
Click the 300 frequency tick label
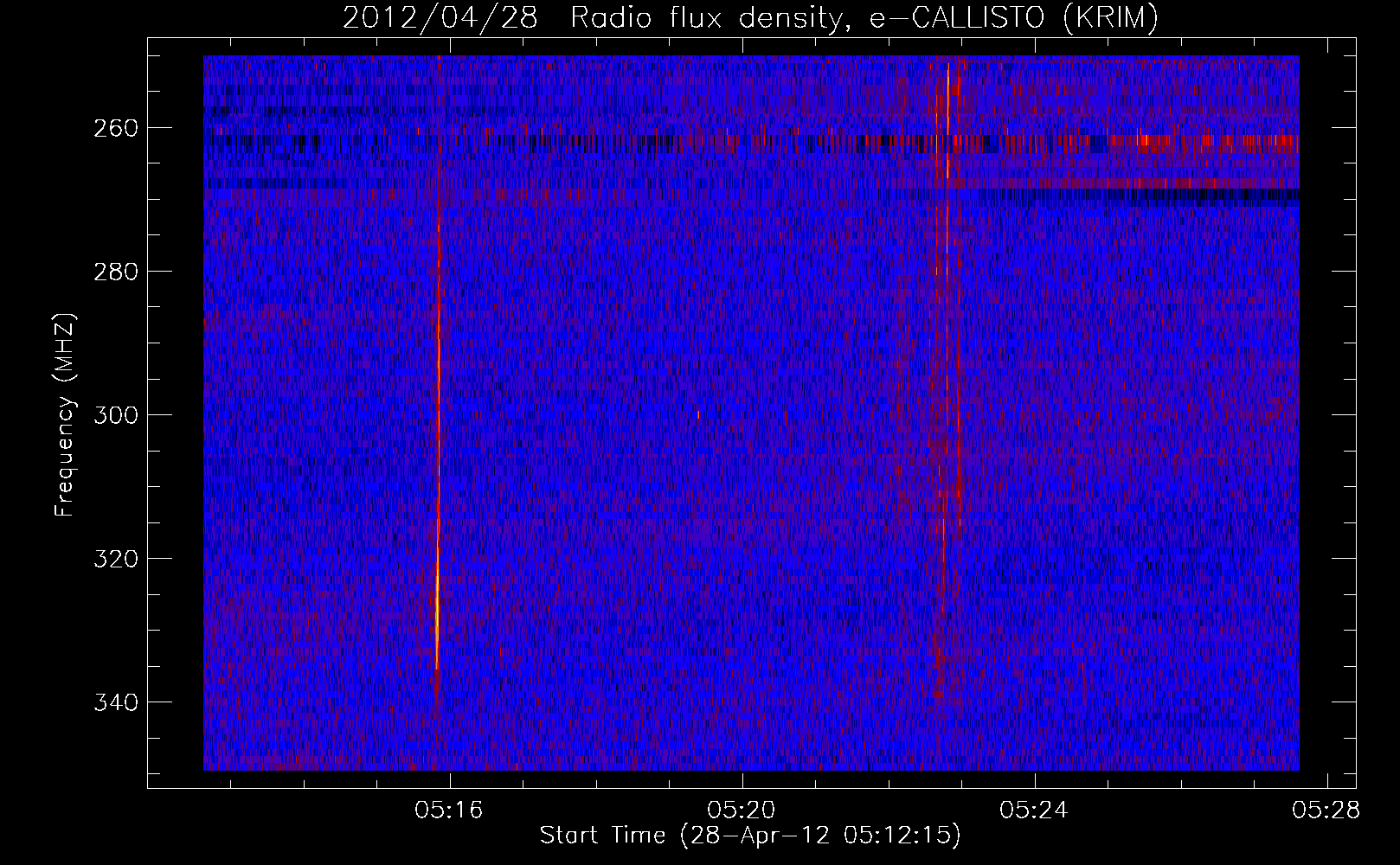pyautogui.click(x=115, y=415)
